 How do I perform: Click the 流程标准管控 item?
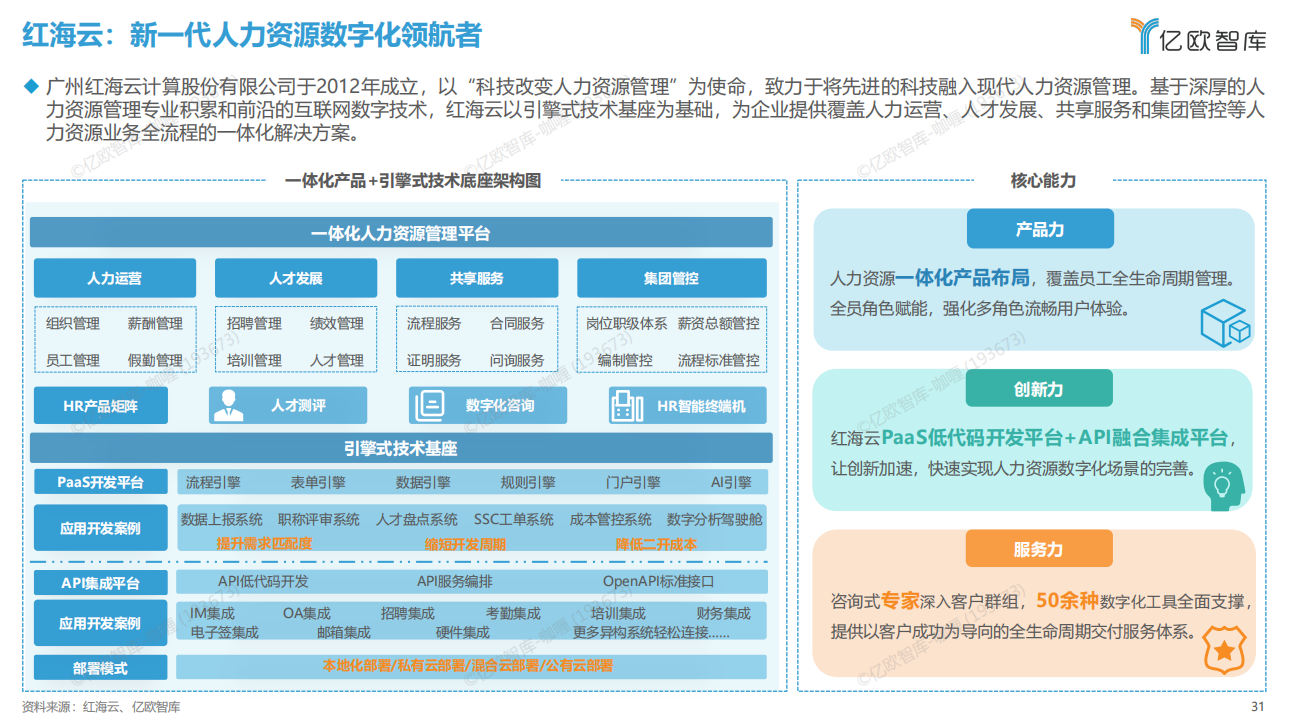718,360
